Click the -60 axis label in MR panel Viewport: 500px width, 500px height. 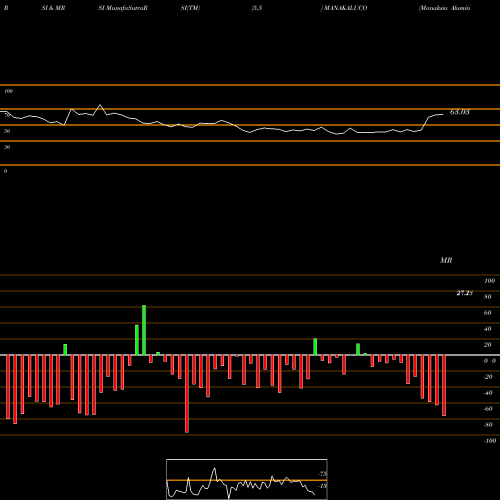[x=488, y=409]
